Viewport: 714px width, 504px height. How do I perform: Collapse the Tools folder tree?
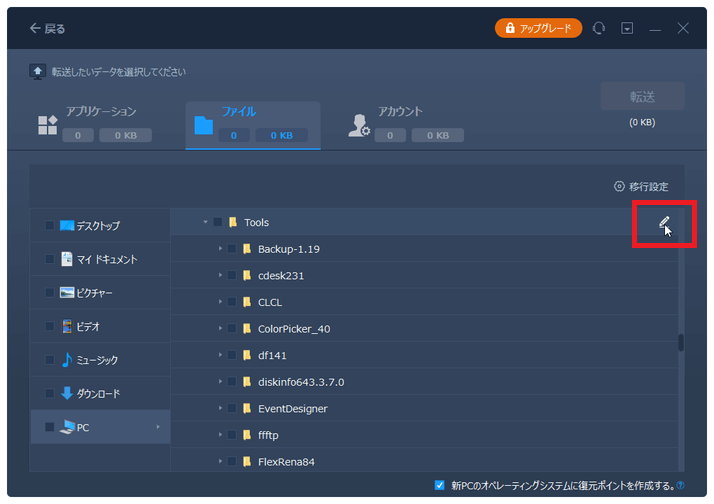[205, 222]
